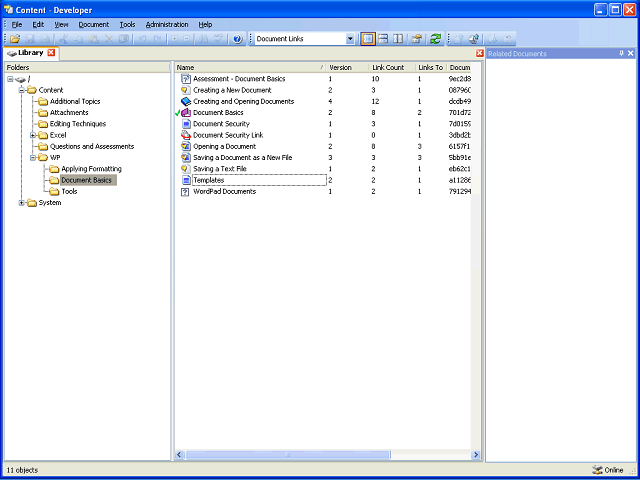
Task: Expand the System folder node
Action: (22, 203)
